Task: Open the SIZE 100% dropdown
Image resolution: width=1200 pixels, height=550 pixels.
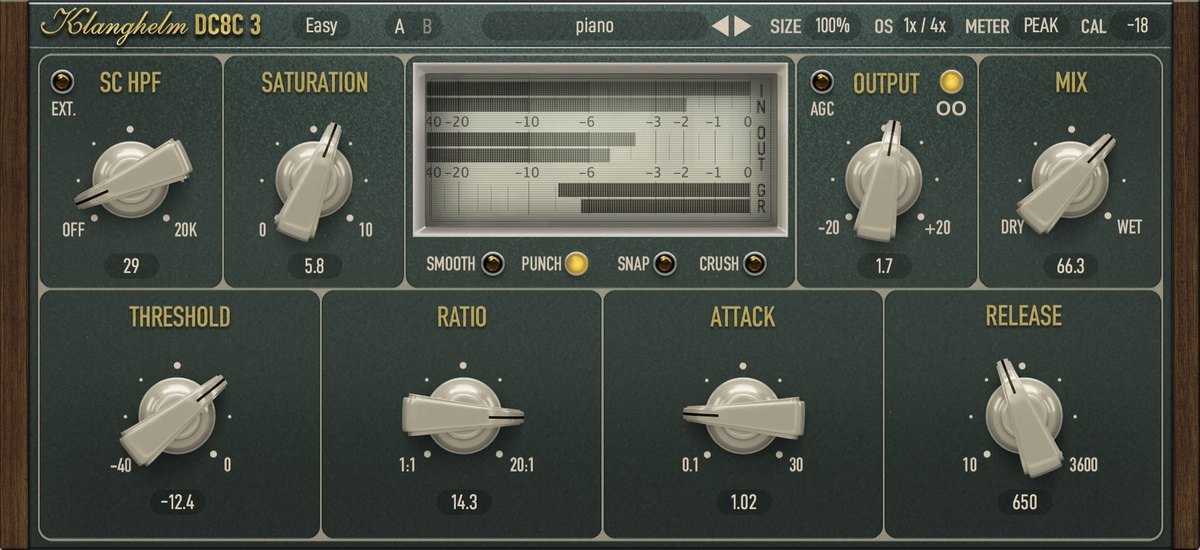Action: (832, 26)
